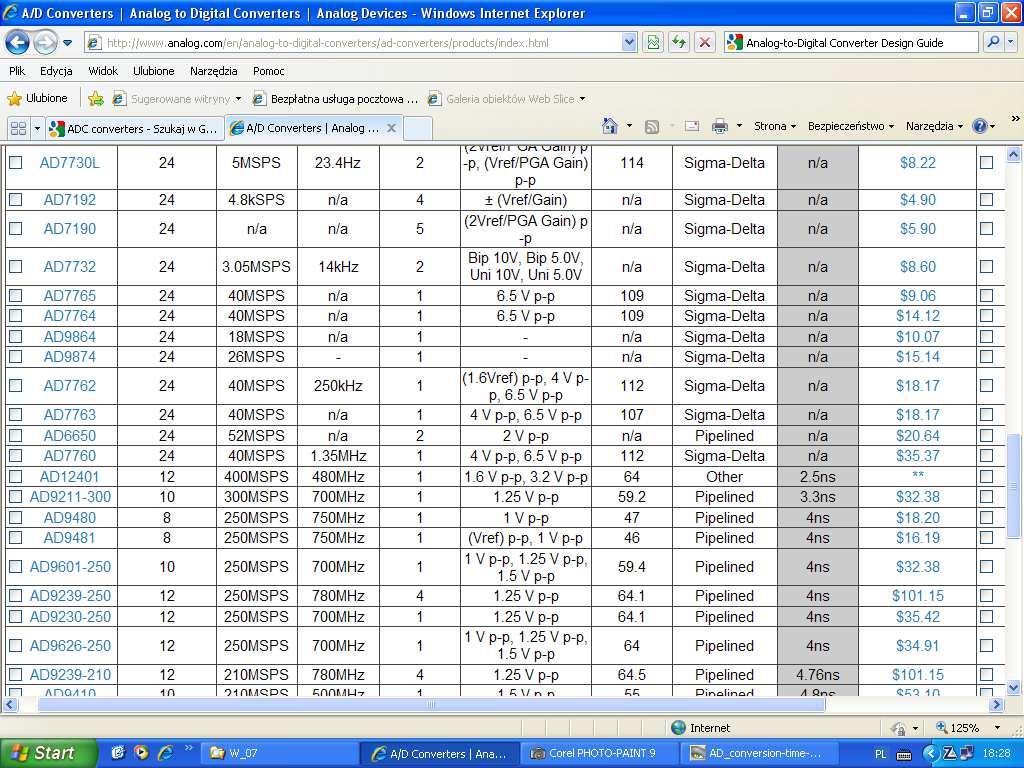1024x768 pixels.
Task: Open the Ulubione favorites center star button
Action: pos(37,99)
